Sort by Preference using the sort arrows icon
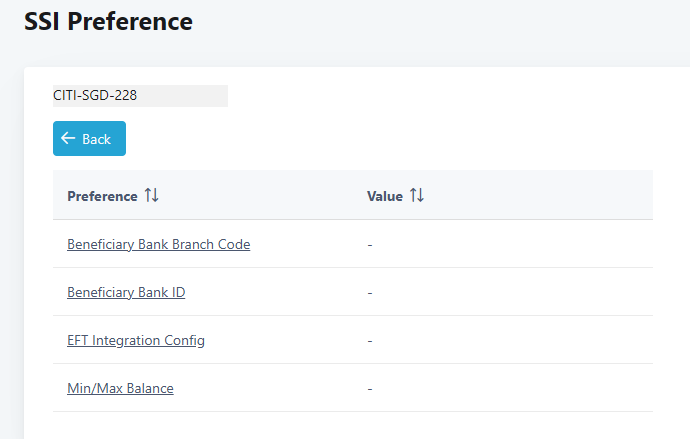Viewport: 690px width, 439px height. coord(152,196)
